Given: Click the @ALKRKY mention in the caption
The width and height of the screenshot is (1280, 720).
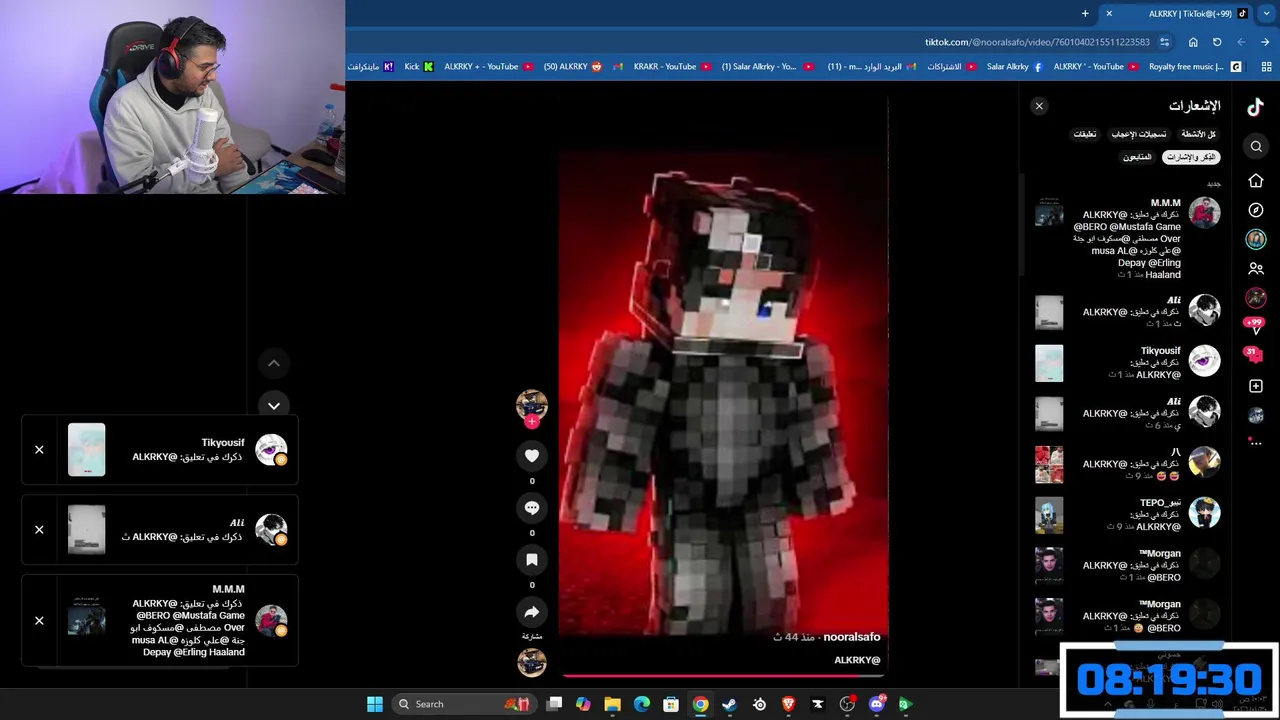Looking at the screenshot, I should click(x=857, y=660).
